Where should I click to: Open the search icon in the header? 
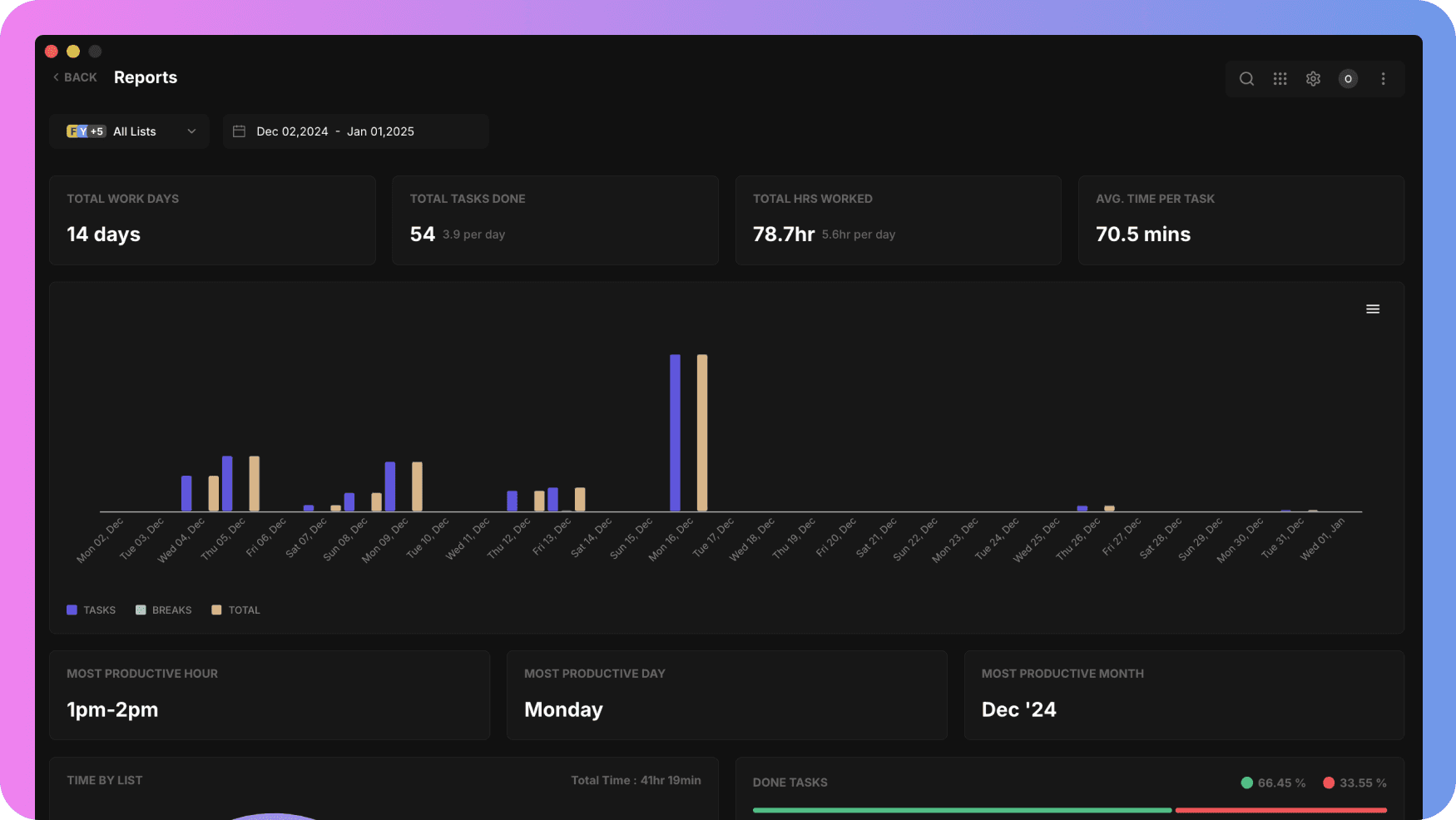(1246, 79)
